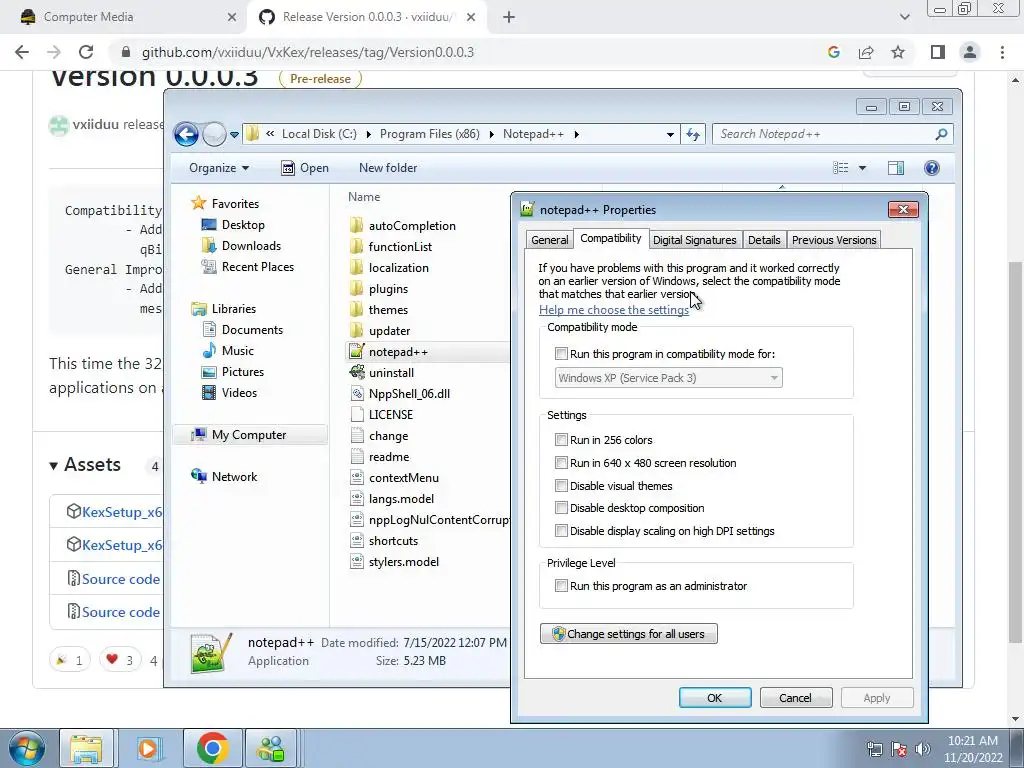
Task: Open the media player taskbar icon
Action: pos(148,748)
